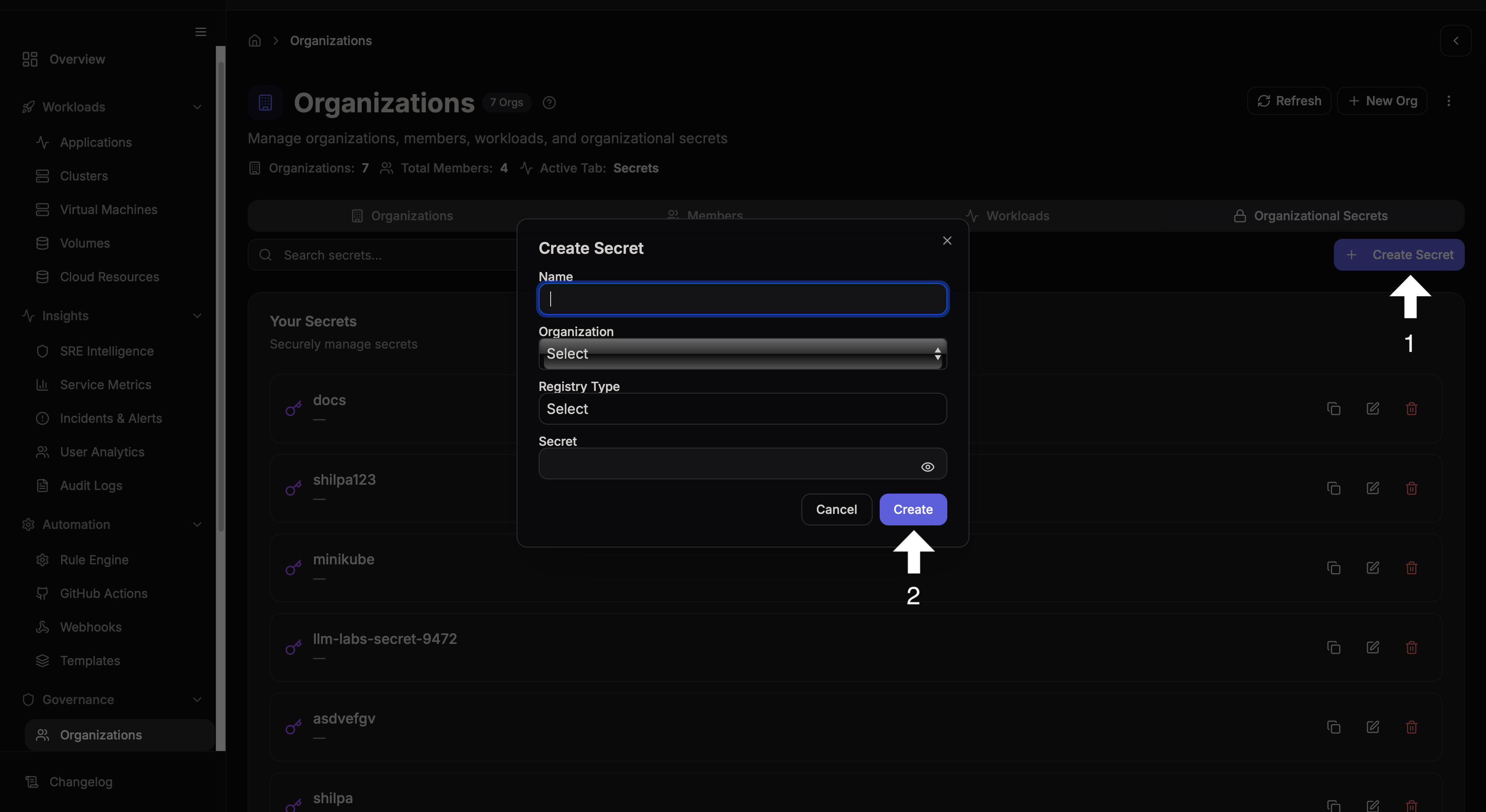Collapse the Insights section in the sidebar
The width and height of the screenshot is (1486, 812).
tap(197, 315)
